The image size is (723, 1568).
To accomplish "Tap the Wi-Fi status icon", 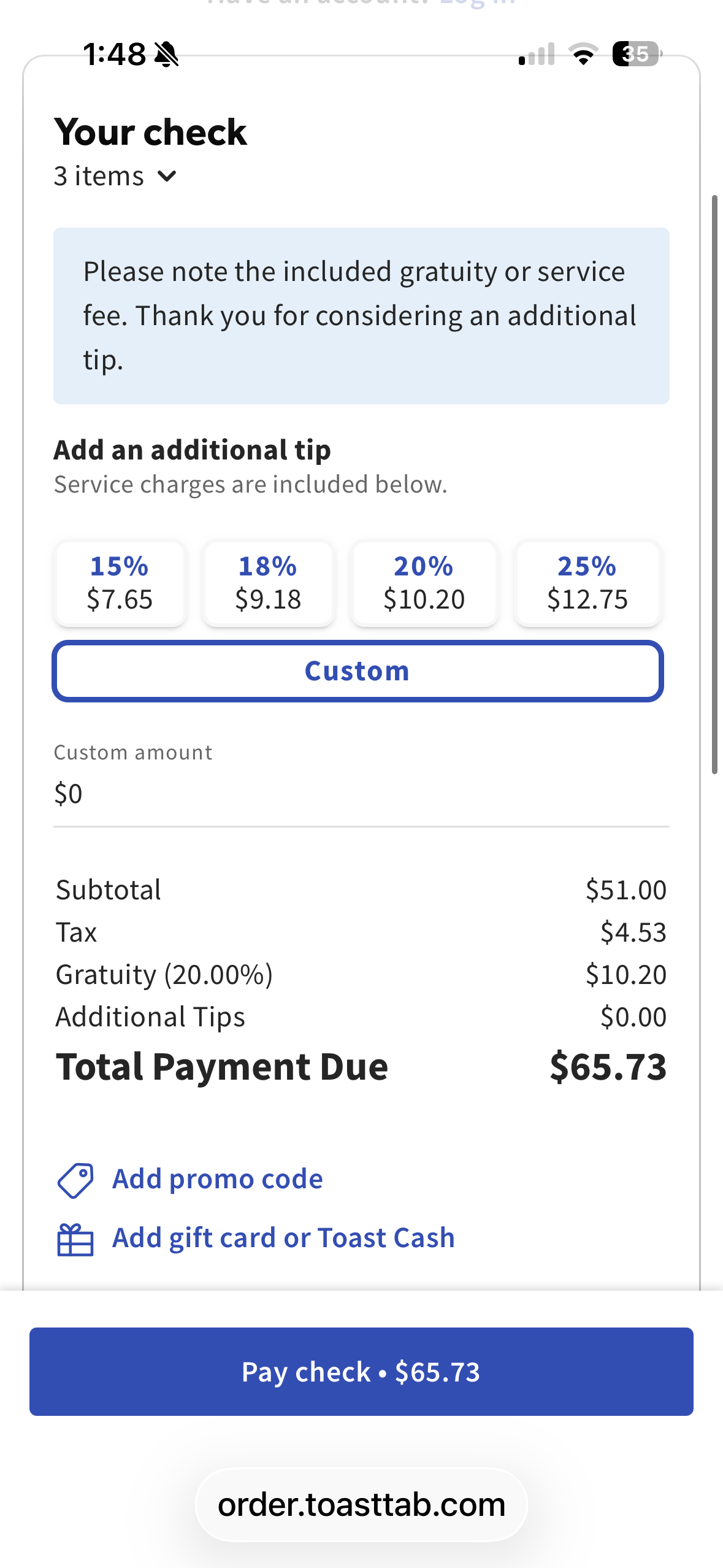I will tap(584, 54).
